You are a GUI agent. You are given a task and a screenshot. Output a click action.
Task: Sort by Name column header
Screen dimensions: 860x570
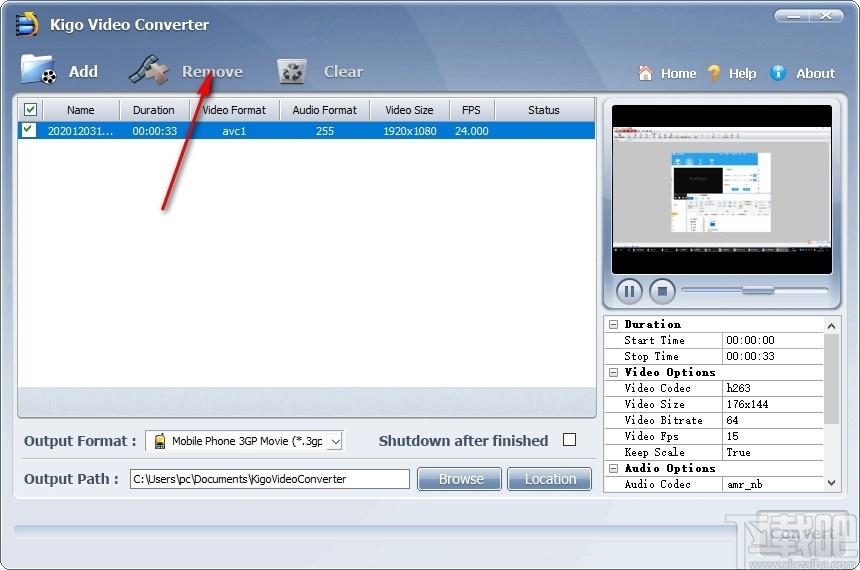[81, 110]
